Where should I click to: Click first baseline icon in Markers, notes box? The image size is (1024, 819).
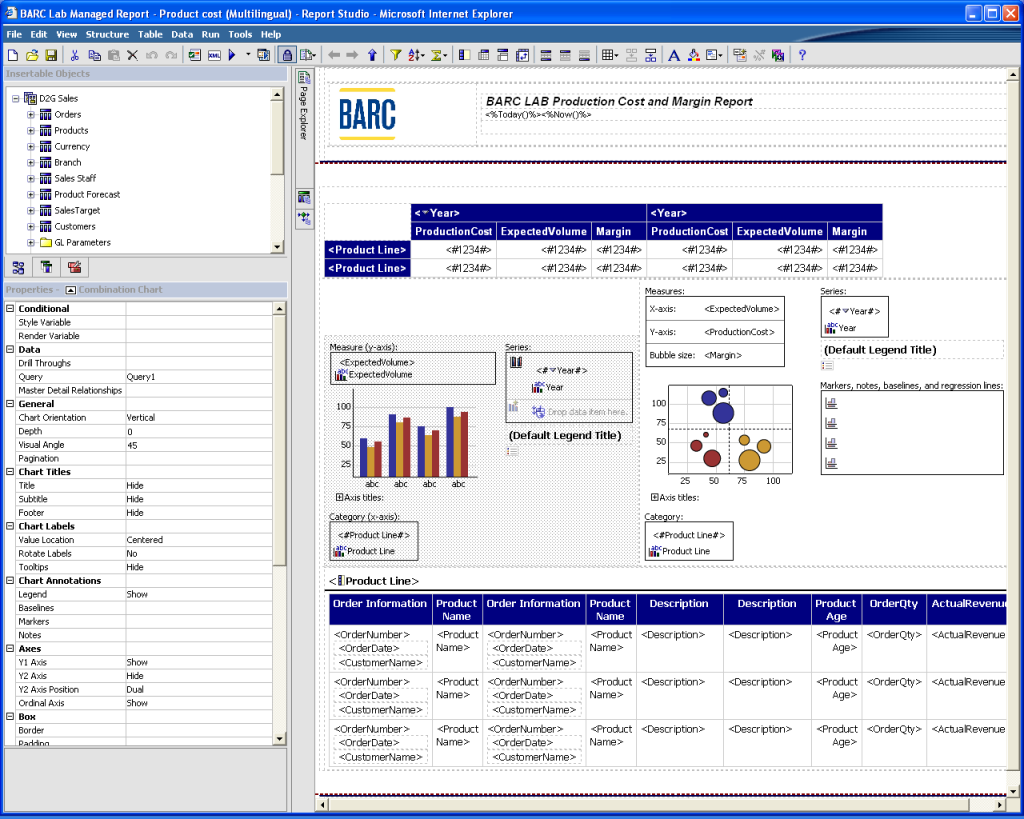click(831, 404)
